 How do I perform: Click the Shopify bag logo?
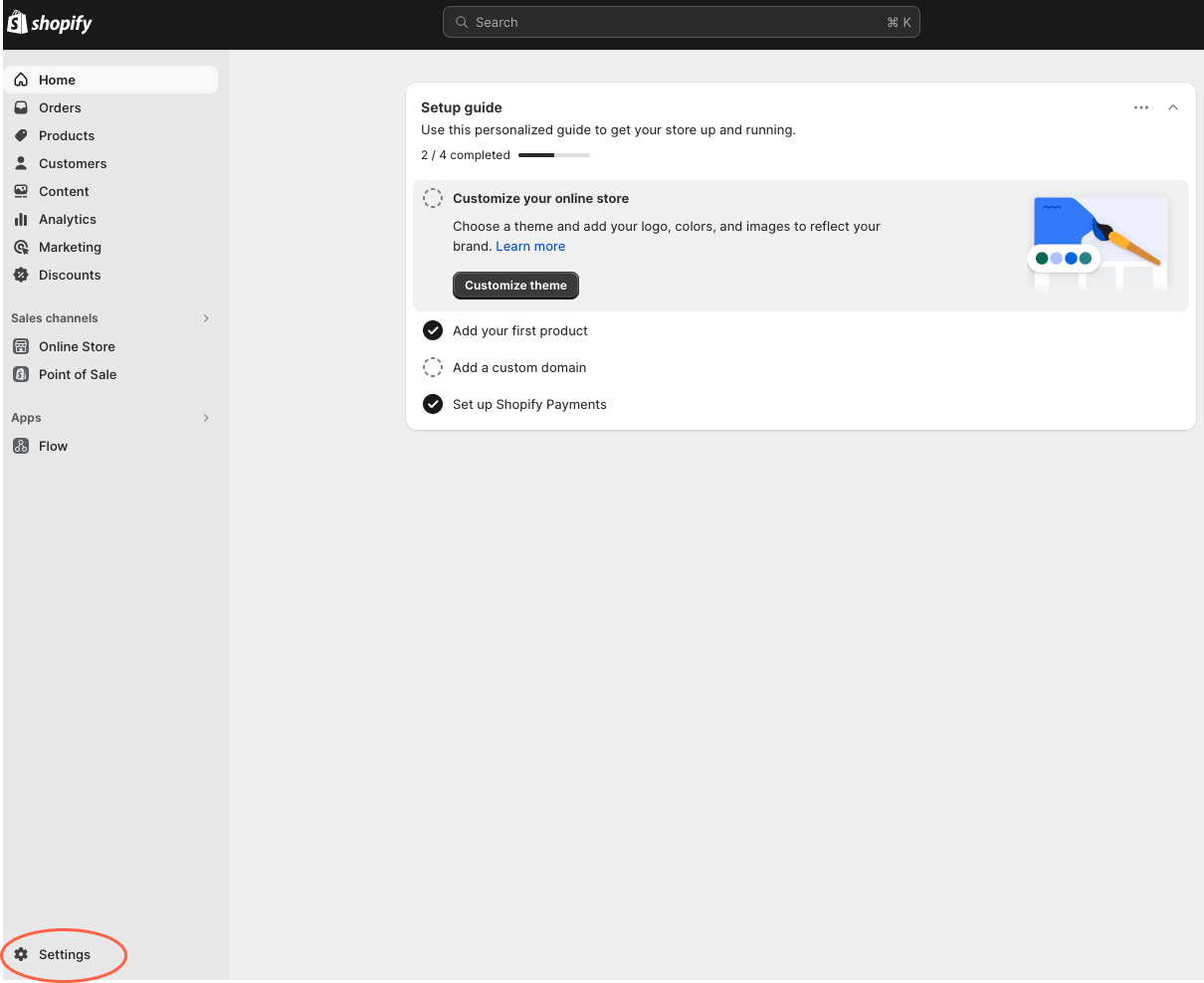pos(16,22)
